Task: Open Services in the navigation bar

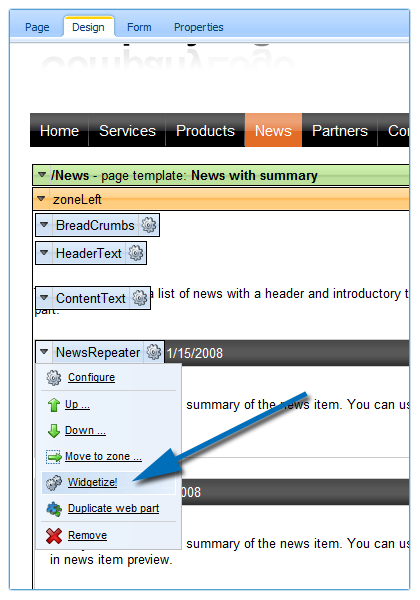Action: pyautogui.click(x=127, y=130)
